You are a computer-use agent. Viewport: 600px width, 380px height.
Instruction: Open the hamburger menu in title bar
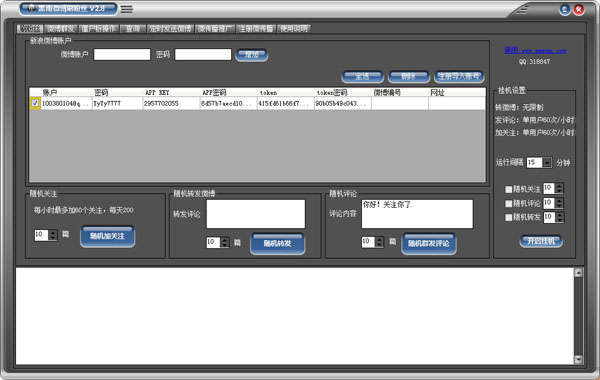pyautogui.click(x=127, y=9)
